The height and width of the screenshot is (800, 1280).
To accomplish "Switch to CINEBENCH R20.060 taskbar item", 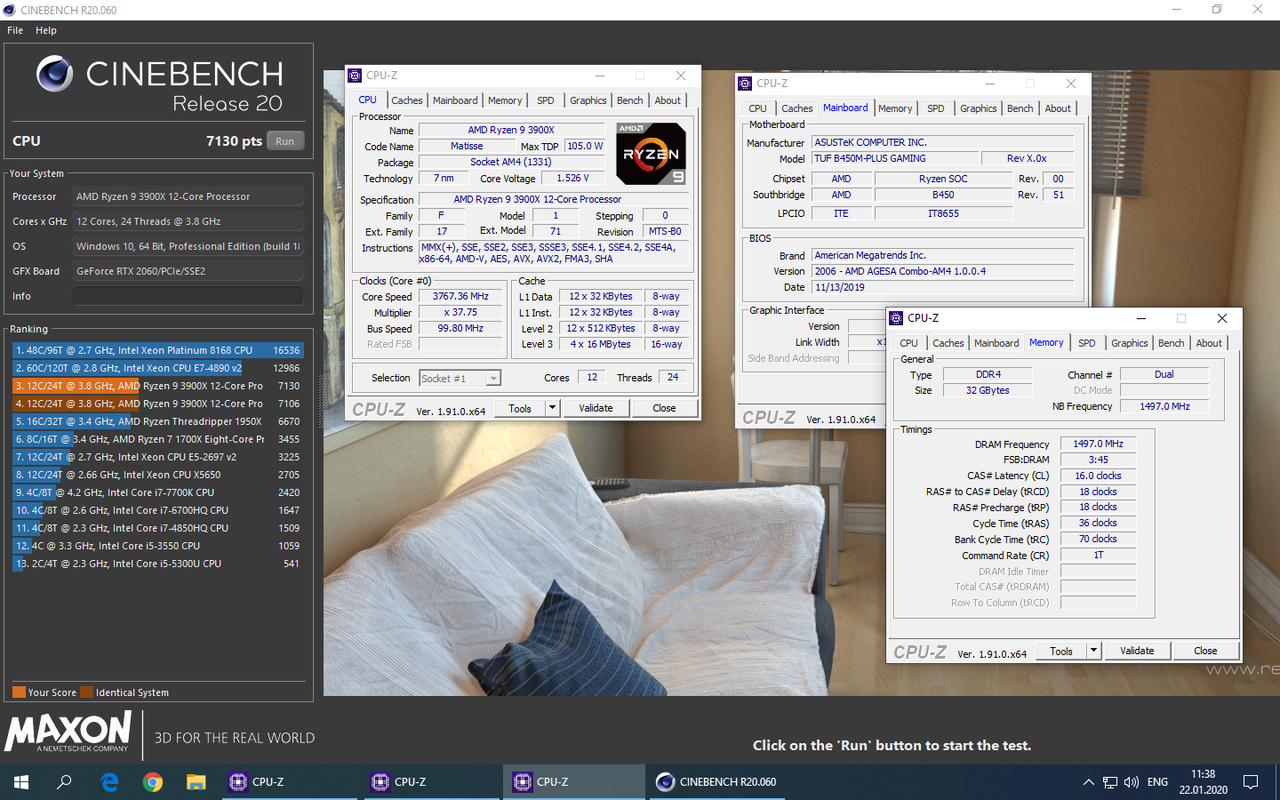I will (x=716, y=781).
